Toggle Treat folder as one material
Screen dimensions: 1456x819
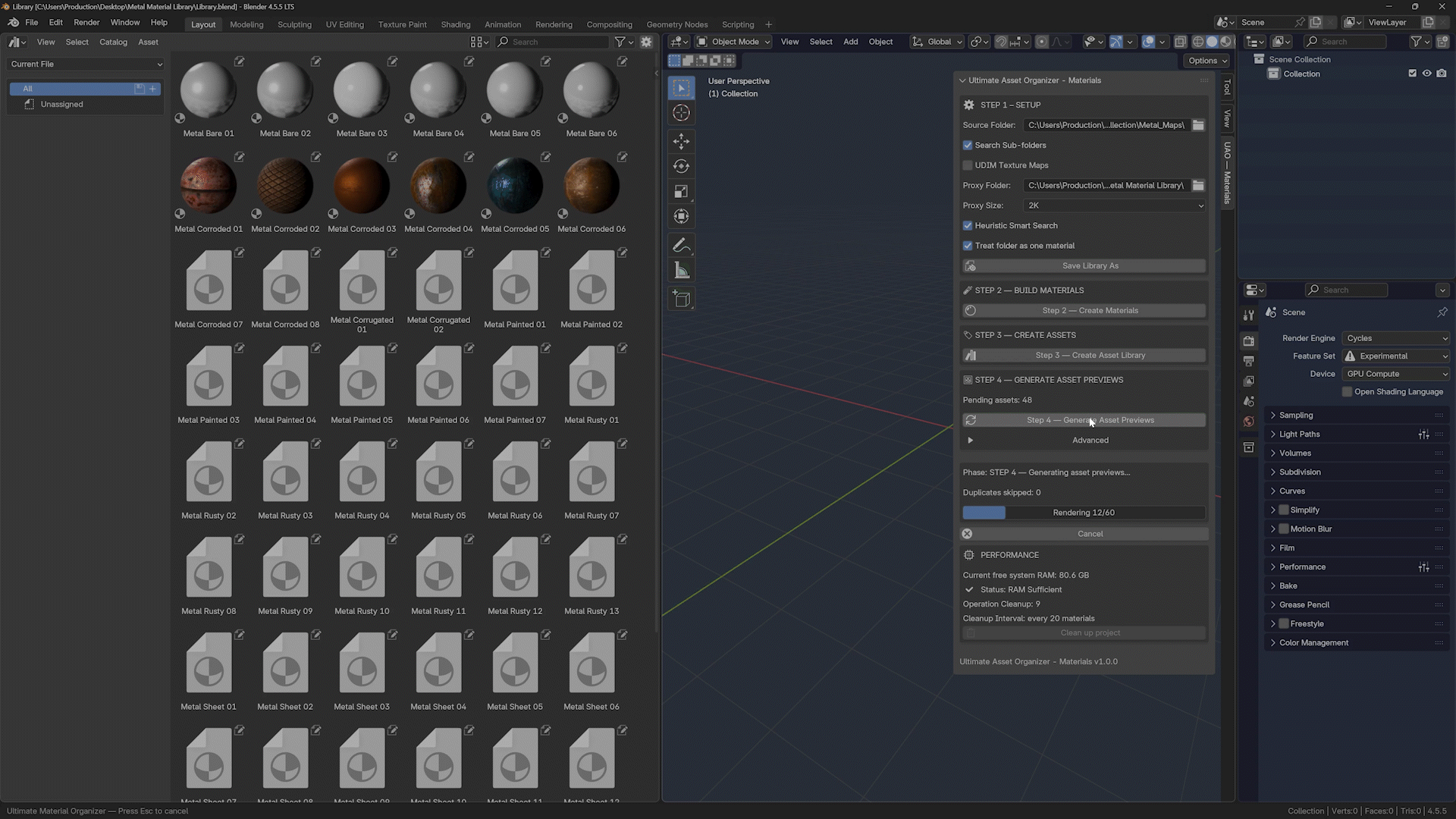click(968, 246)
